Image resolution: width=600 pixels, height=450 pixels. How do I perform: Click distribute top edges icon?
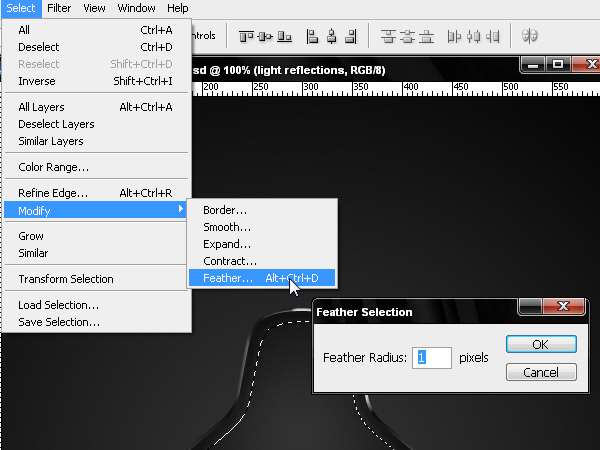tap(388, 37)
